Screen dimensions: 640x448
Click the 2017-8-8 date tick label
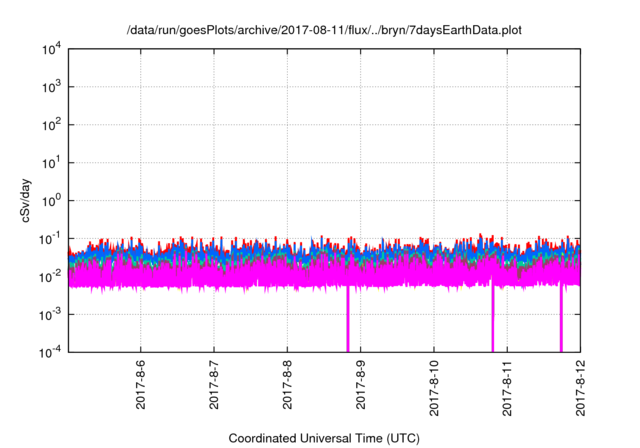coord(287,385)
